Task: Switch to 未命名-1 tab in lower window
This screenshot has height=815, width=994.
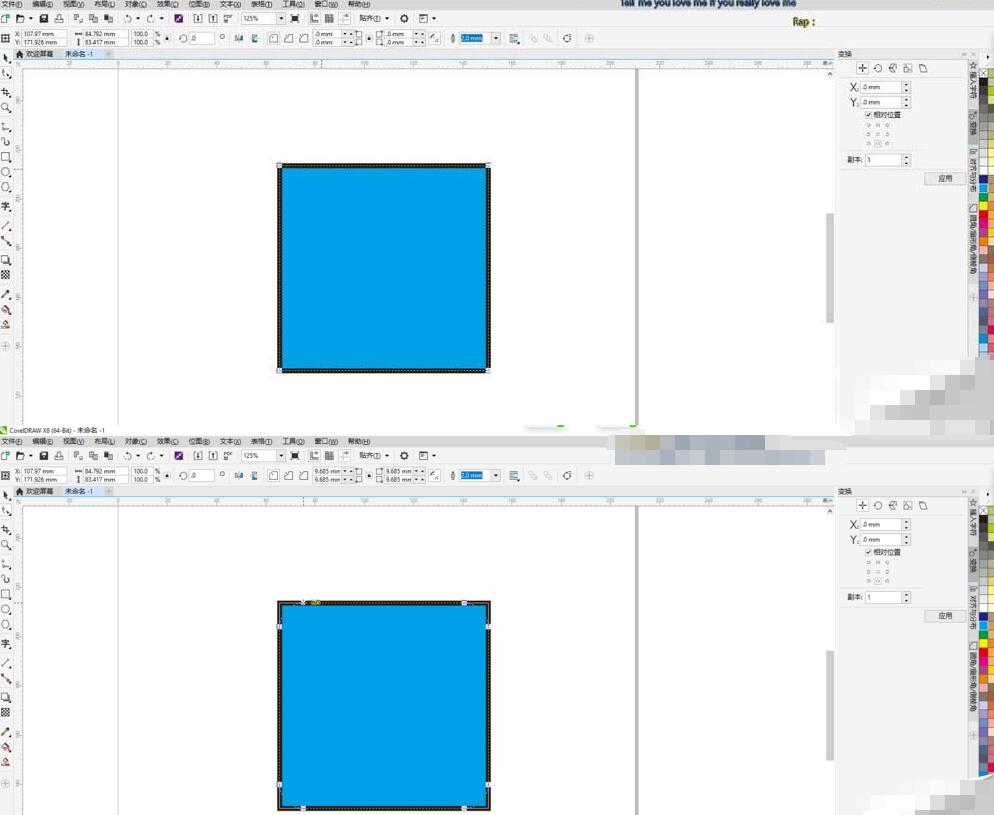Action: point(79,491)
